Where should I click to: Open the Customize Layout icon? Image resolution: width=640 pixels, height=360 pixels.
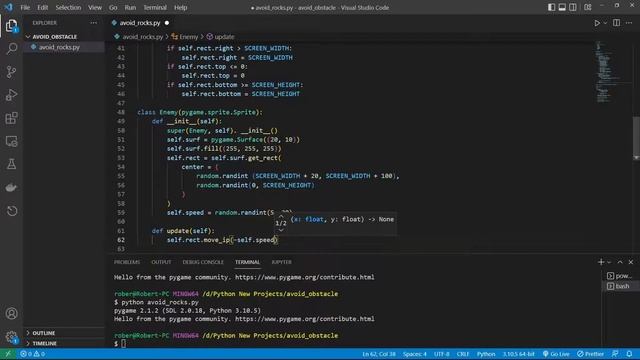pos(588,7)
